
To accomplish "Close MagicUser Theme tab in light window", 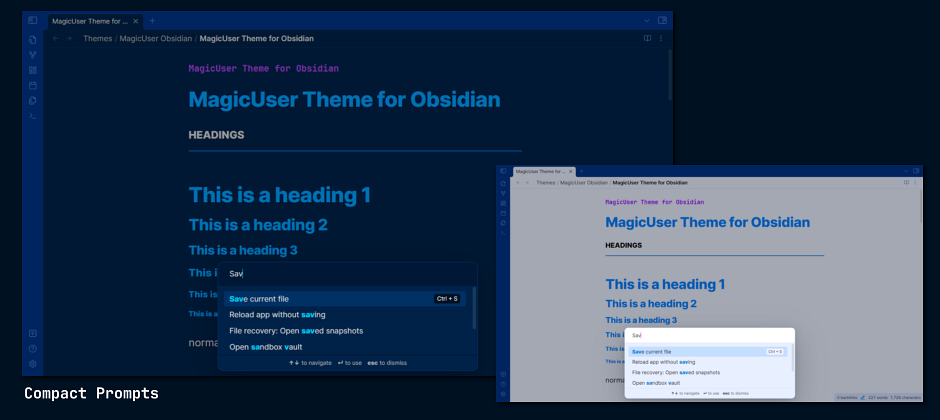I will point(571,171).
